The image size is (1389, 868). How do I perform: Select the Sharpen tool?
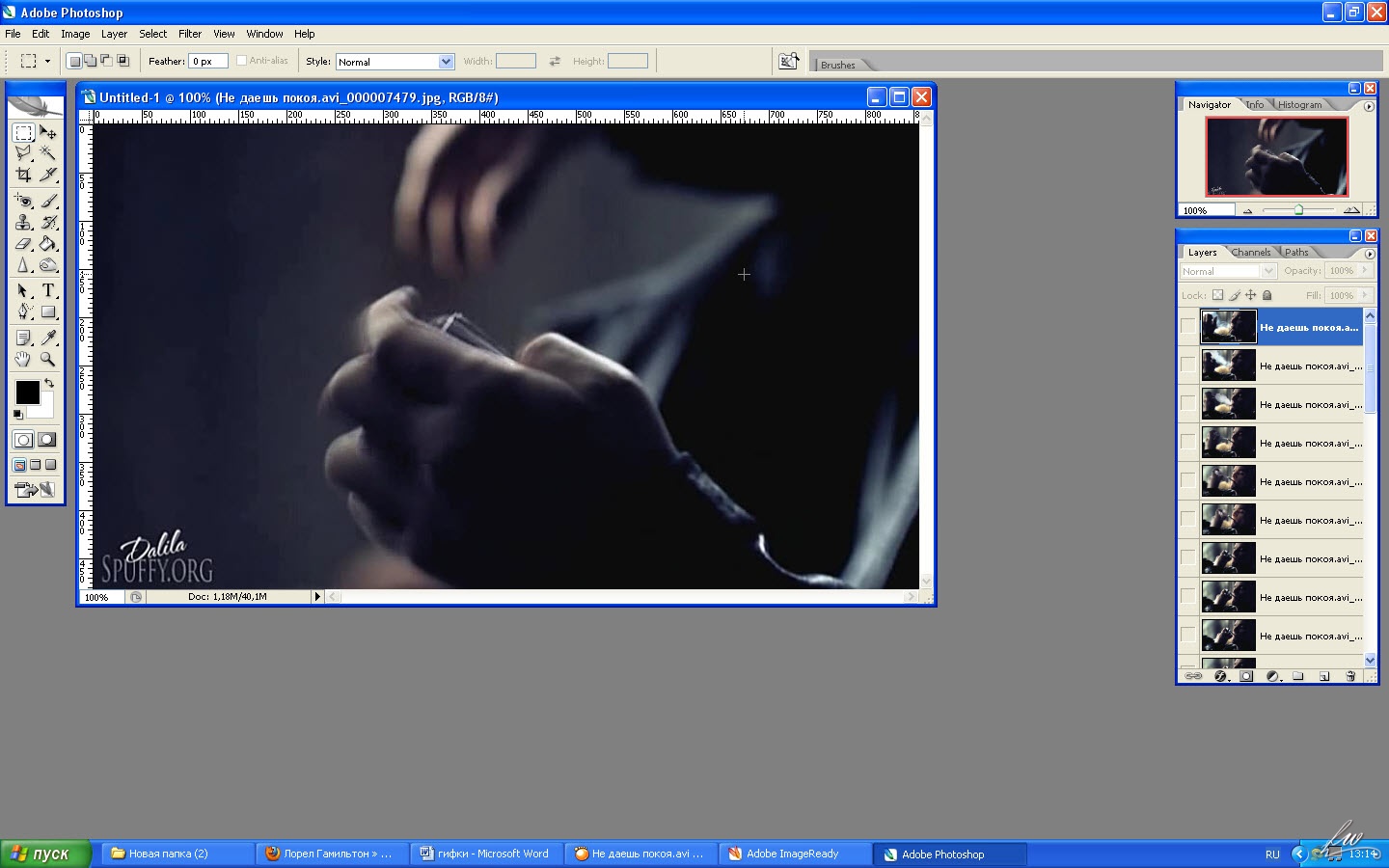tap(23, 264)
